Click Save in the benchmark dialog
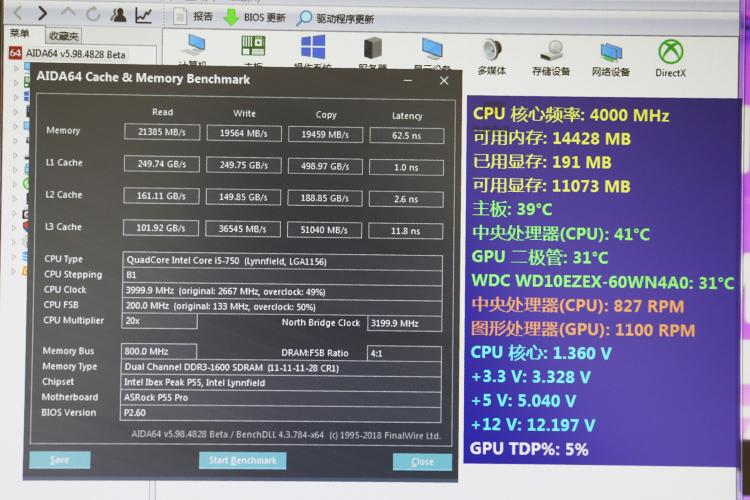 [59, 460]
